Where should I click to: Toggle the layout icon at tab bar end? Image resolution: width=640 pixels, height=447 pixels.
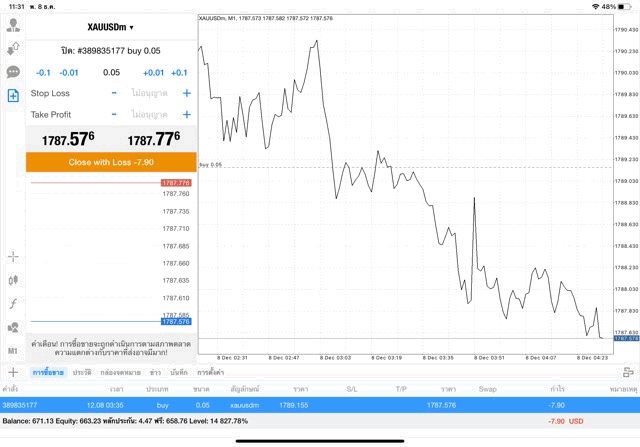(628, 372)
